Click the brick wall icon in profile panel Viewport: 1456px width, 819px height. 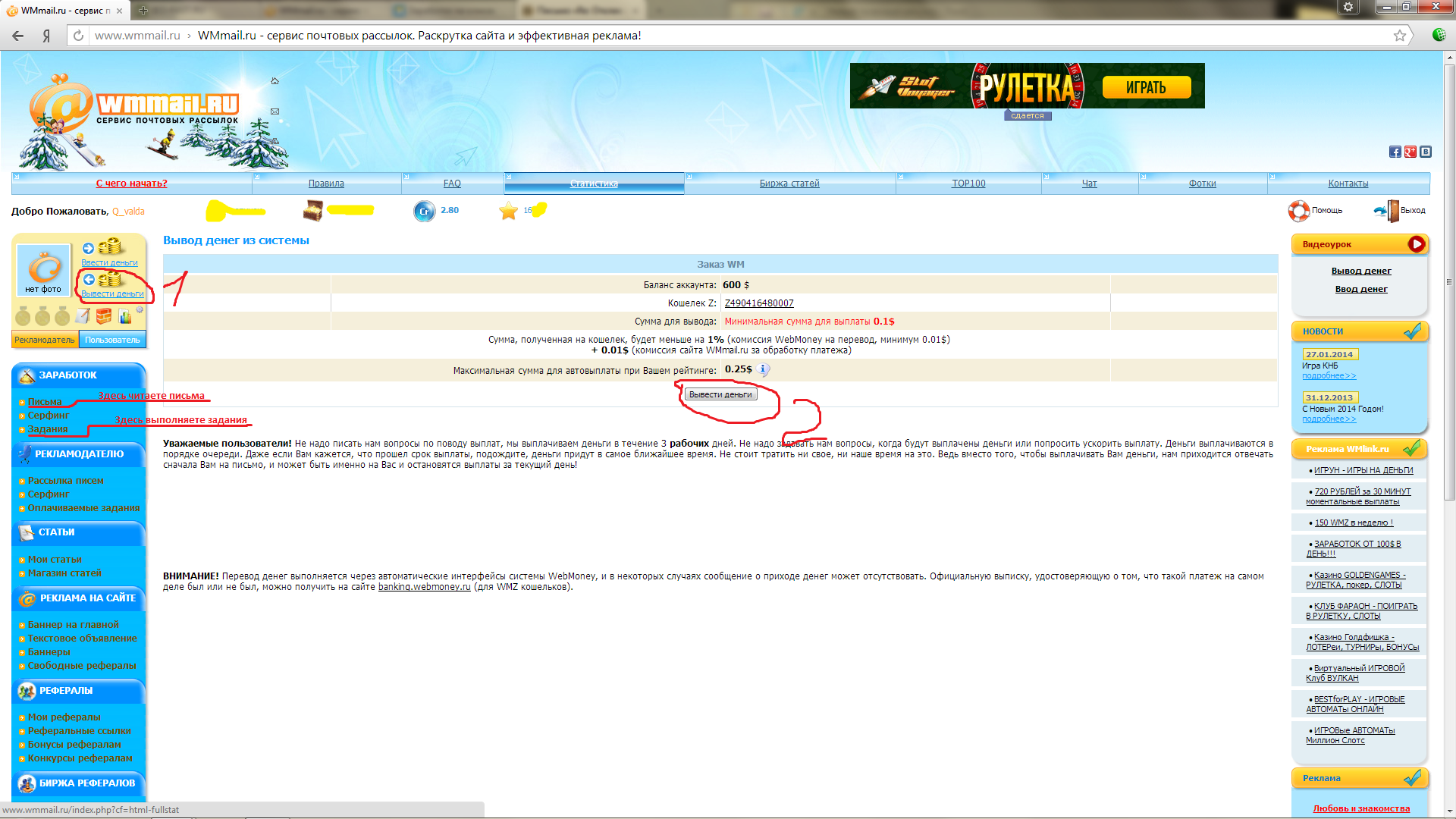tap(104, 316)
